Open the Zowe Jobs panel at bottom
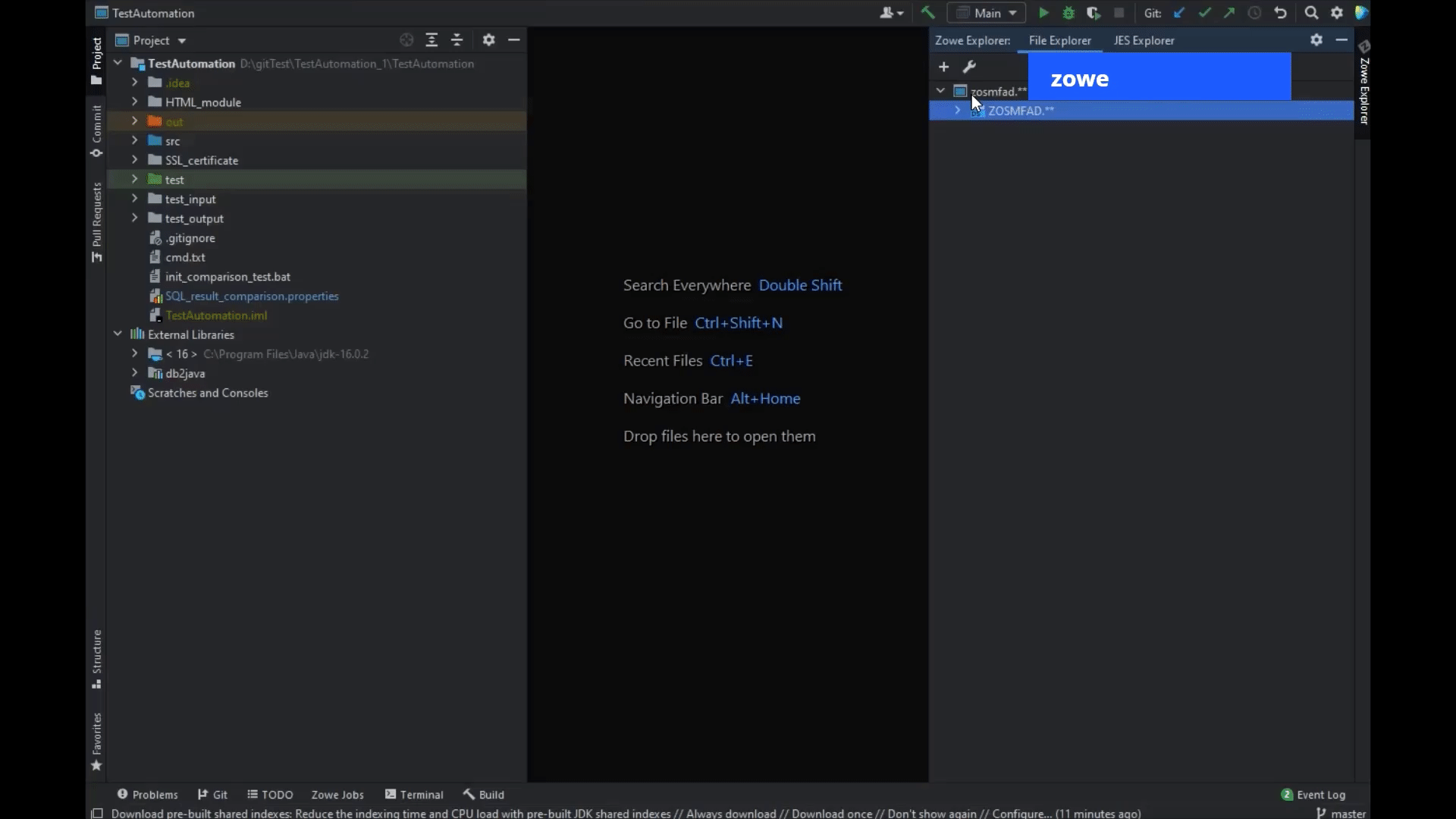 click(x=337, y=794)
